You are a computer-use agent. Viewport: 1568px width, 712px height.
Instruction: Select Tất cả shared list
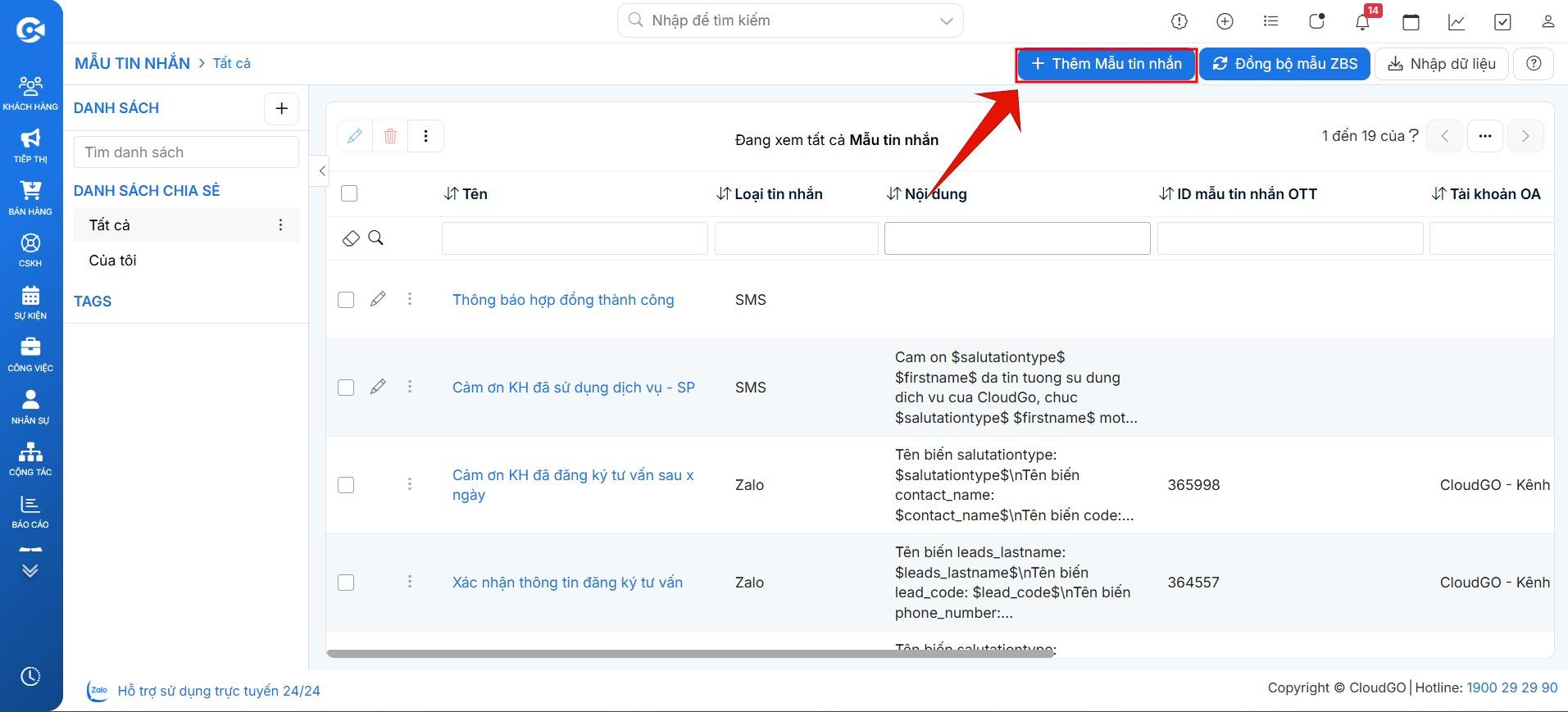(186, 225)
